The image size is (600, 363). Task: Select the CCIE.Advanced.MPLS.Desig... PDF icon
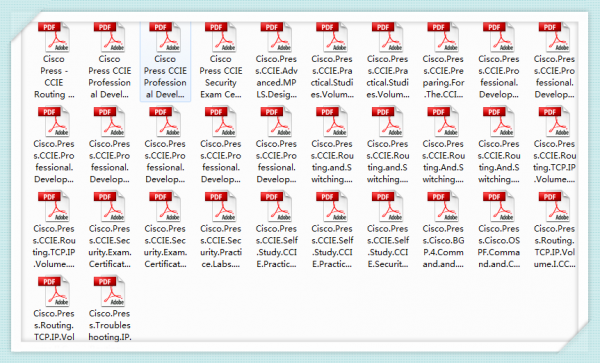276,37
